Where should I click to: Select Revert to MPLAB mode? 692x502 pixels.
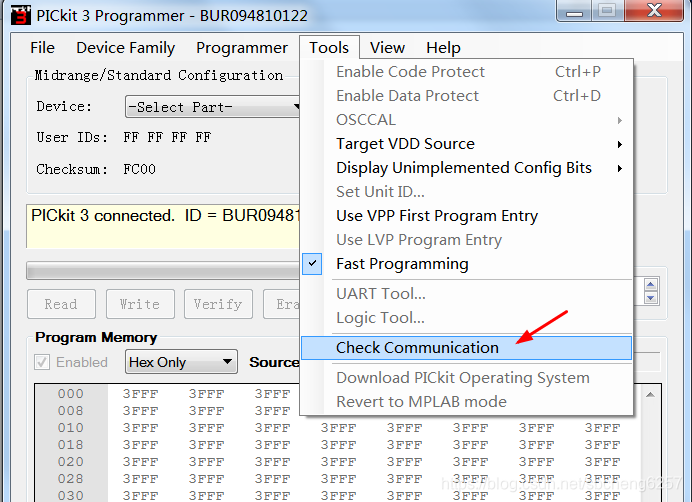[467, 402]
